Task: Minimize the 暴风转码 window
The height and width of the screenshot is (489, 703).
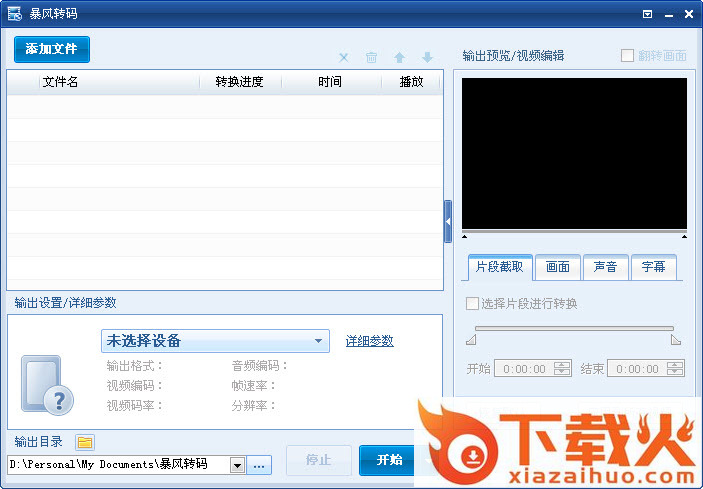Action: [x=669, y=15]
